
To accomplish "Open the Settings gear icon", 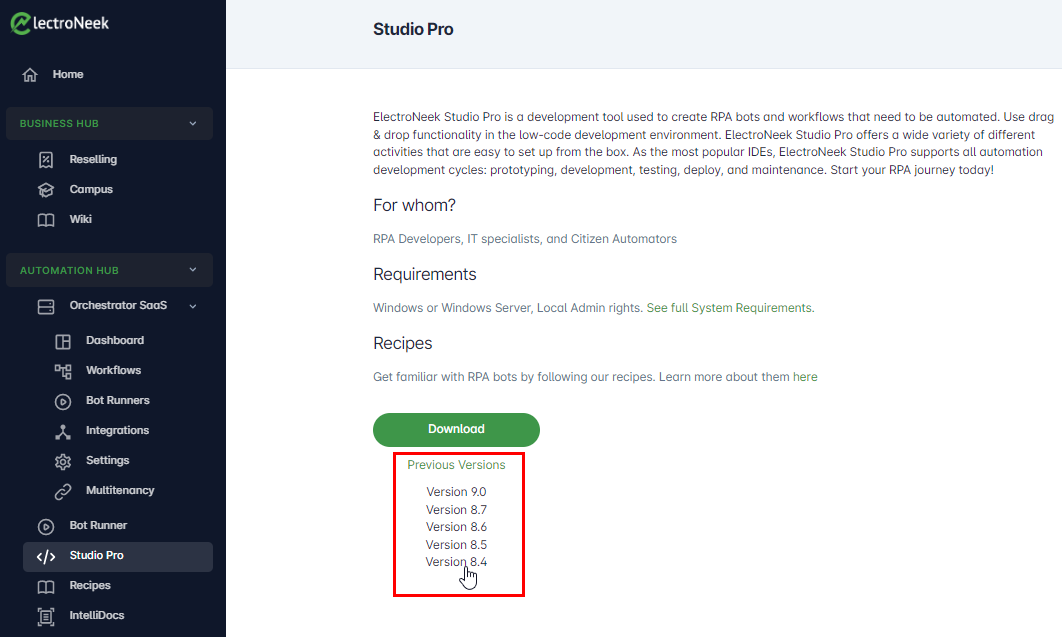I will click(x=62, y=461).
